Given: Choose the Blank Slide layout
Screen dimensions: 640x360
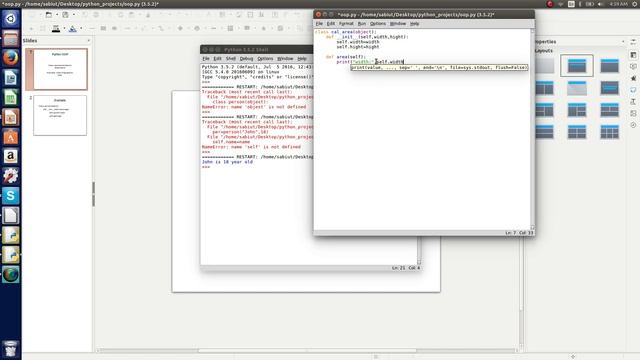Looking at the screenshot, I should click(544, 66).
